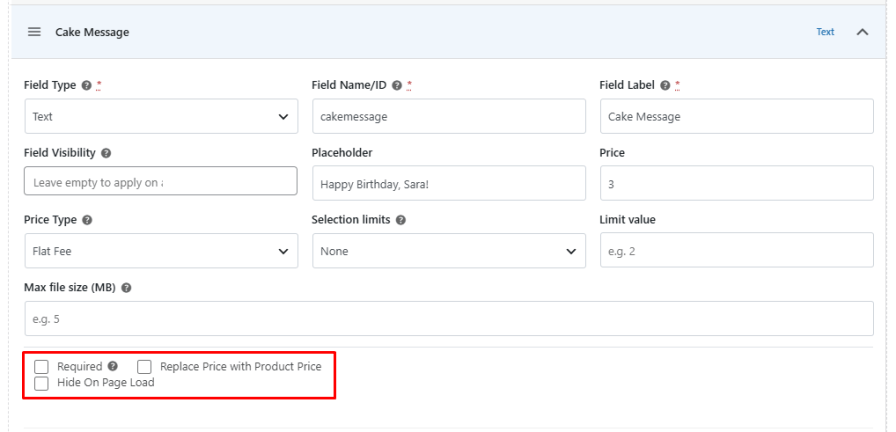Click help icon next to Field Type
The height and width of the screenshot is (432, 896).
point(86,86)
